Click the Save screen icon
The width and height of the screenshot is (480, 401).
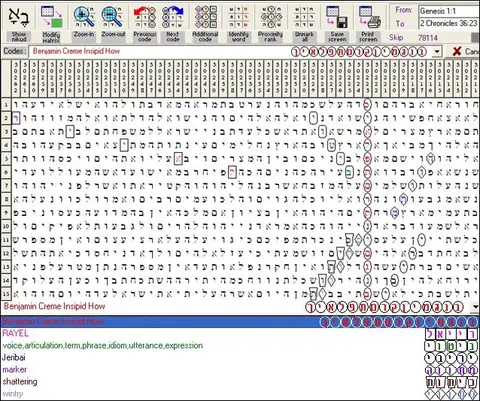coord(337,23)
